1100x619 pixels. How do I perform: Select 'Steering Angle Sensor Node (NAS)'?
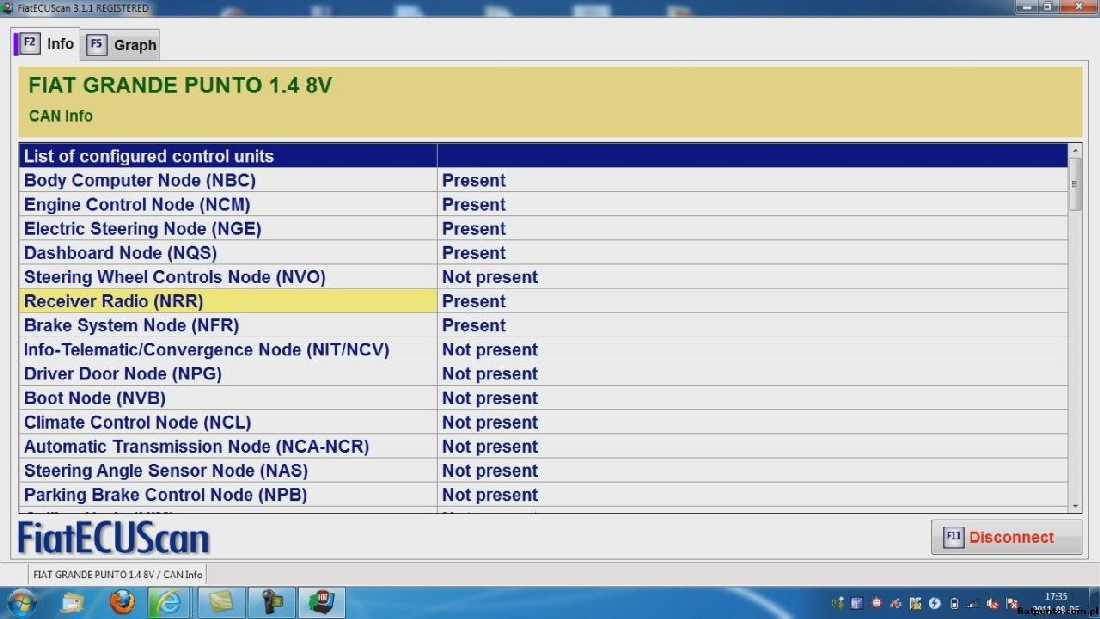(227, 471)
